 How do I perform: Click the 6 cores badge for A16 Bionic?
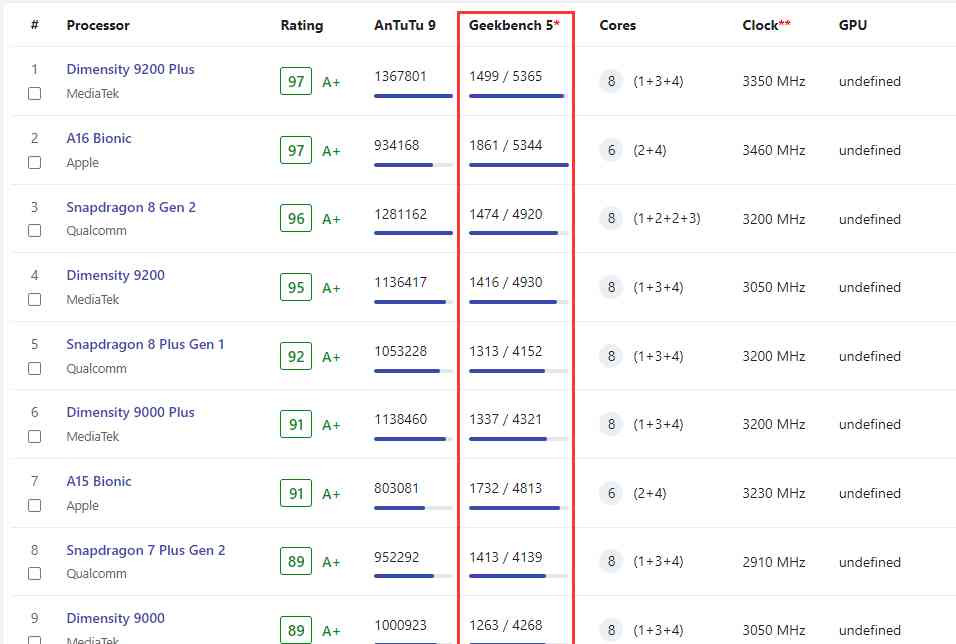pos(612,150)
